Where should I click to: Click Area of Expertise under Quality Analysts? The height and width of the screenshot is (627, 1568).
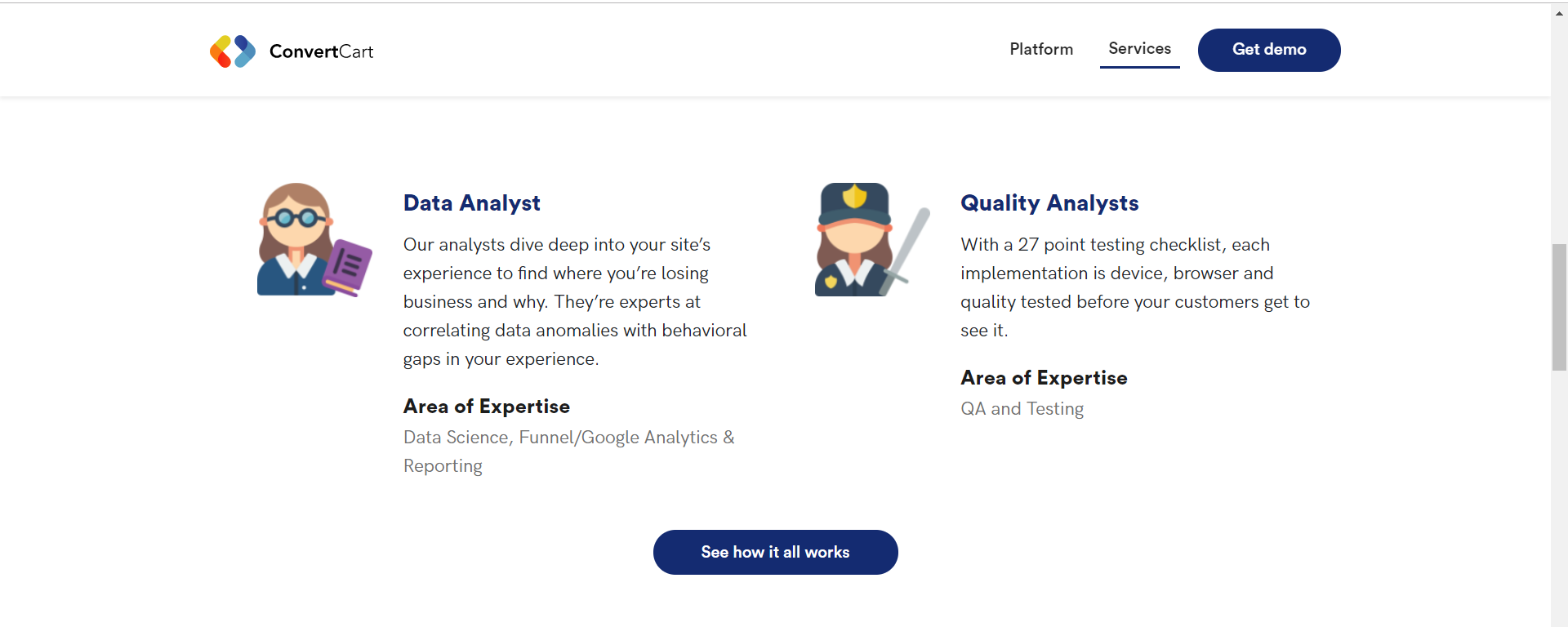click(1044, 378)
